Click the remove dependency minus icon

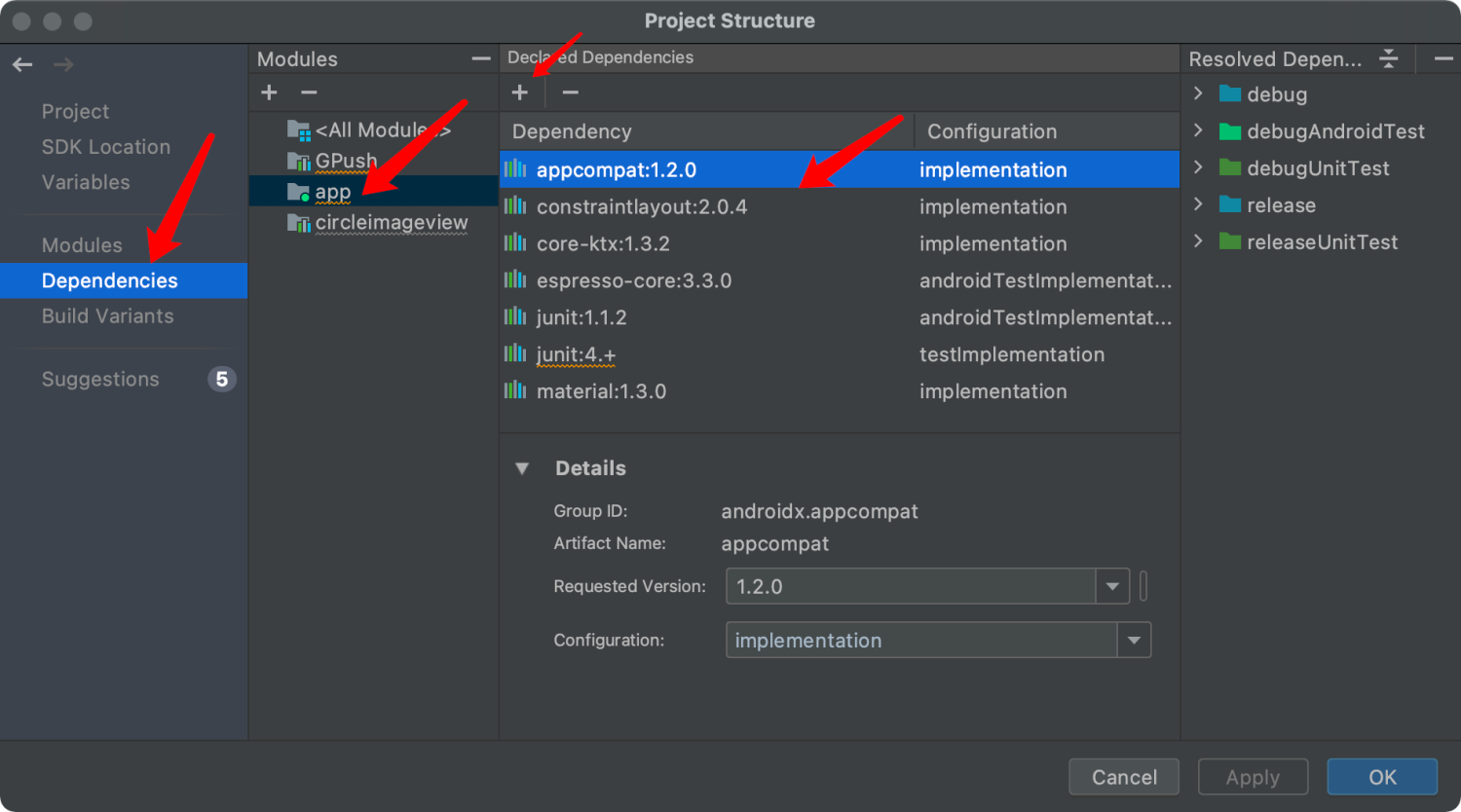coord(571,92)
